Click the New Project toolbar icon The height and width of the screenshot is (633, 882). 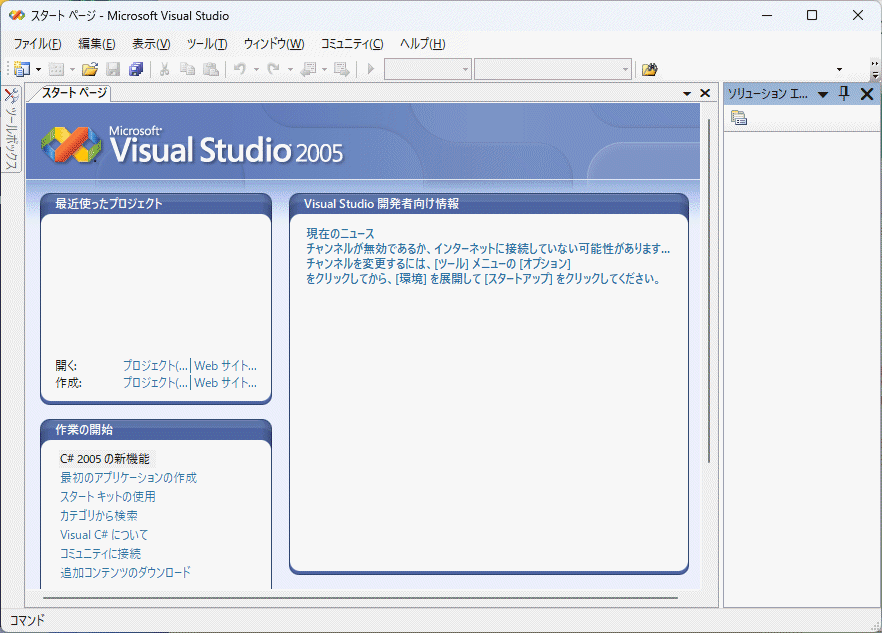(x=22, y=69)
